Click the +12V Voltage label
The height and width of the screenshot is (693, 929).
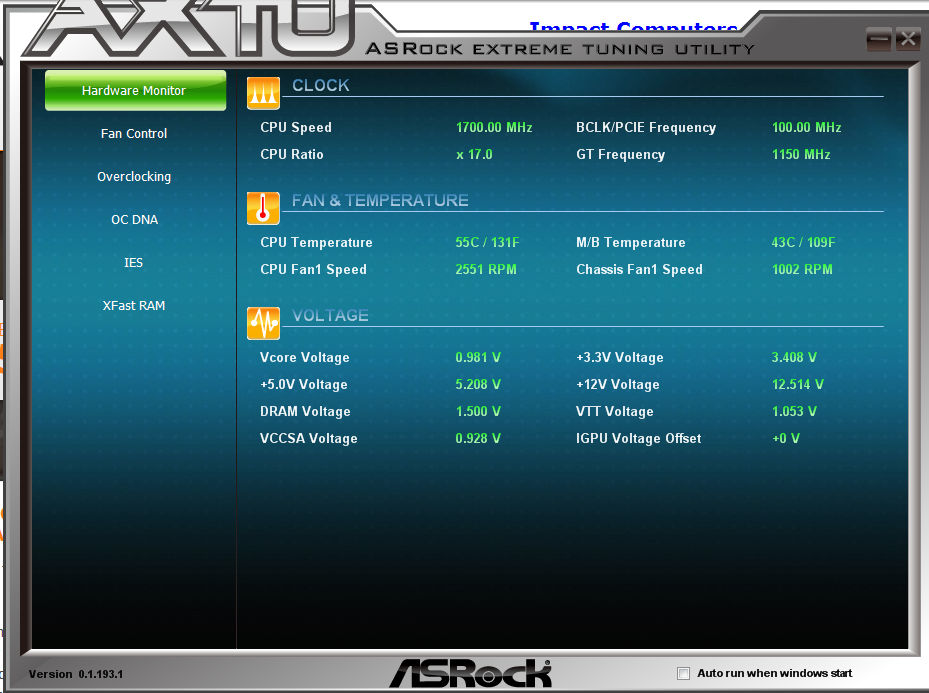[x=617, y=385]
